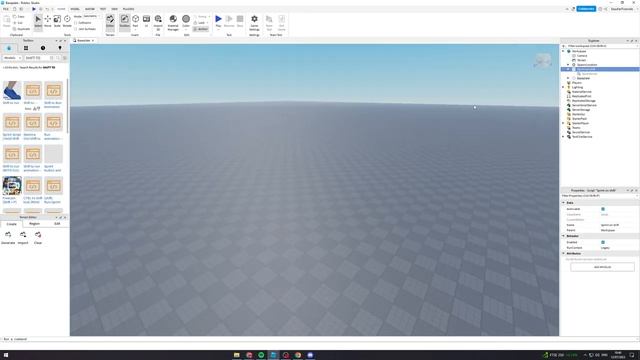The height and width of the screenshot is (360, 640).
Task: Select the Toolbox Creations bulb icon
Action: [x=60, y=48]
